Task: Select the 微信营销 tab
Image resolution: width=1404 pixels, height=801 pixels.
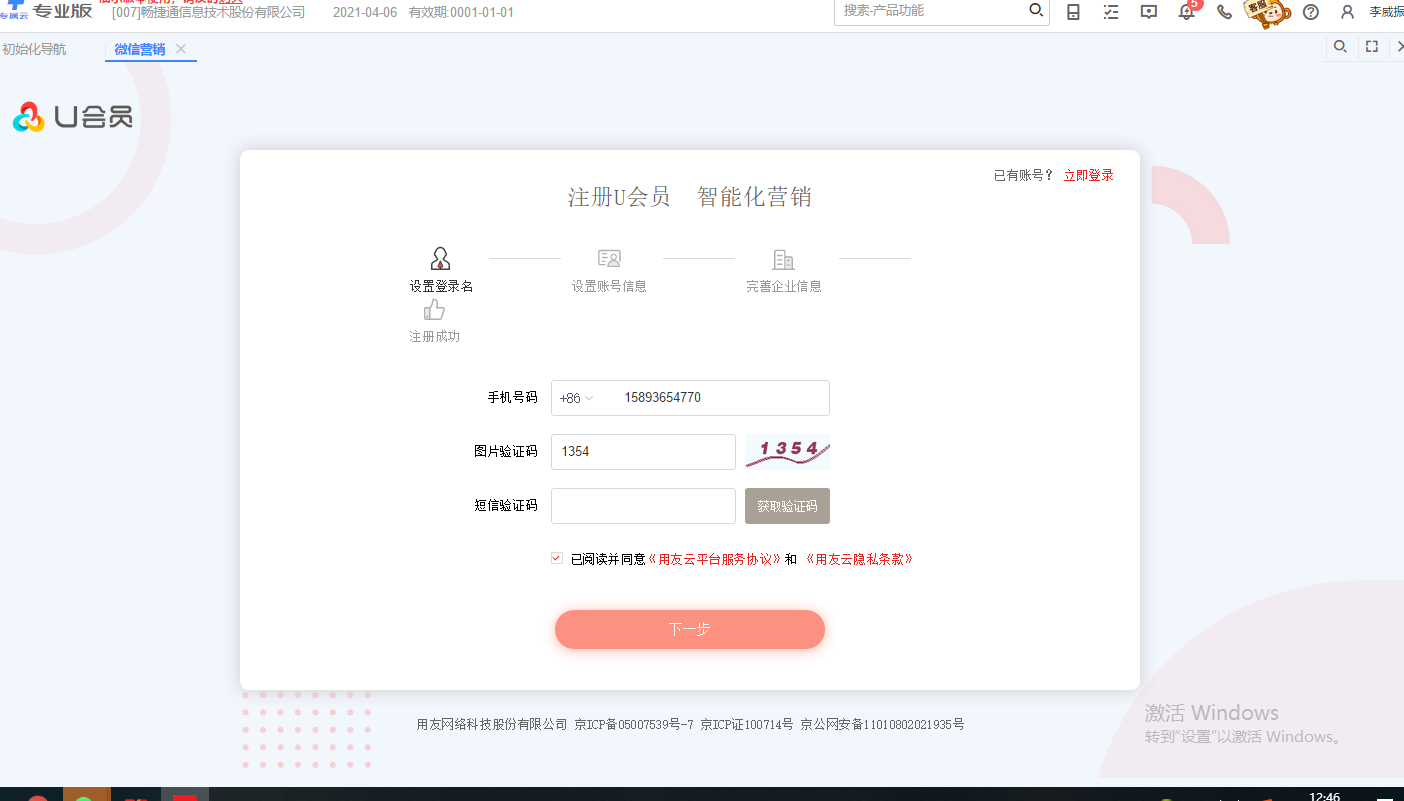Action: pos(140,49)
